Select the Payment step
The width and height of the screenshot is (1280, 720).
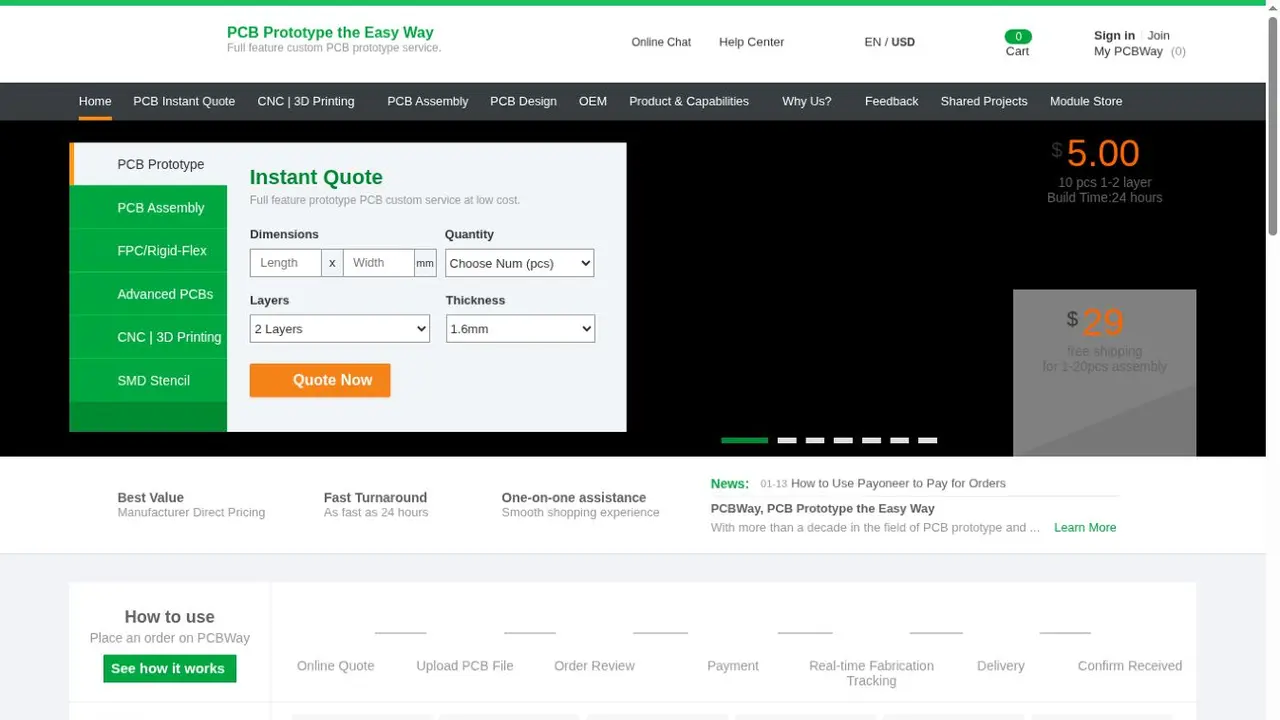coord(733,665)
